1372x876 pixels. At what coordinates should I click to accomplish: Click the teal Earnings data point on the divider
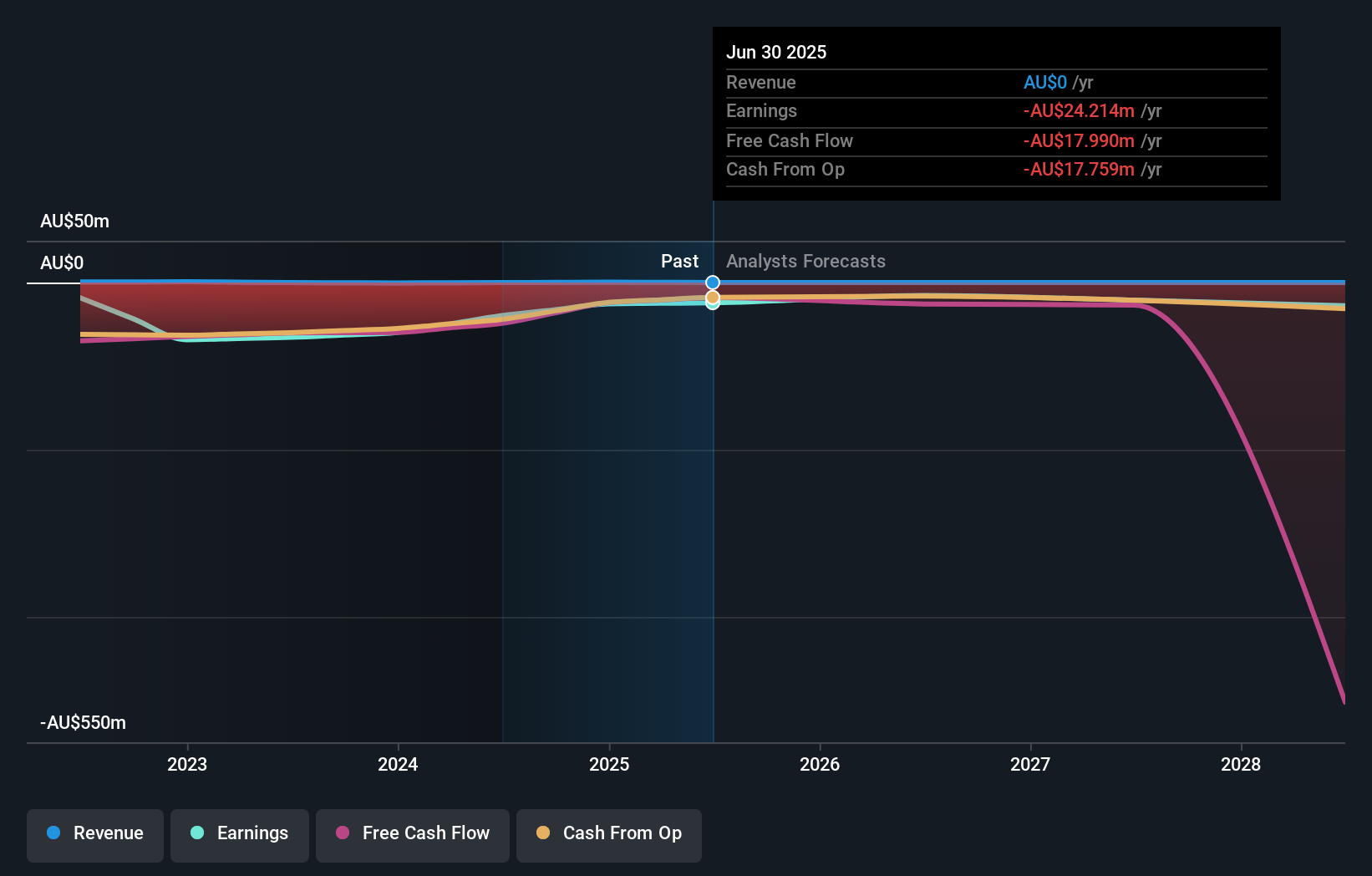(x=713, y=304)
